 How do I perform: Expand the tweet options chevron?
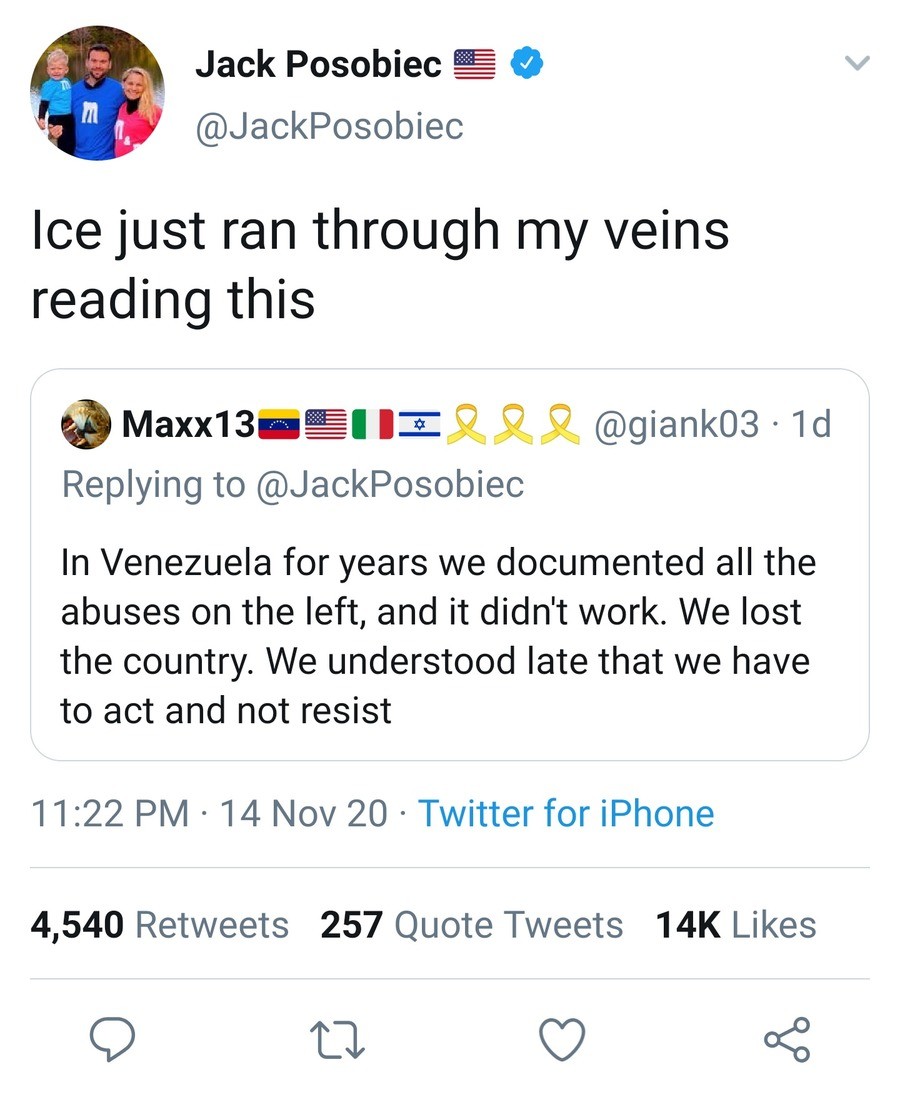[857, 64]
